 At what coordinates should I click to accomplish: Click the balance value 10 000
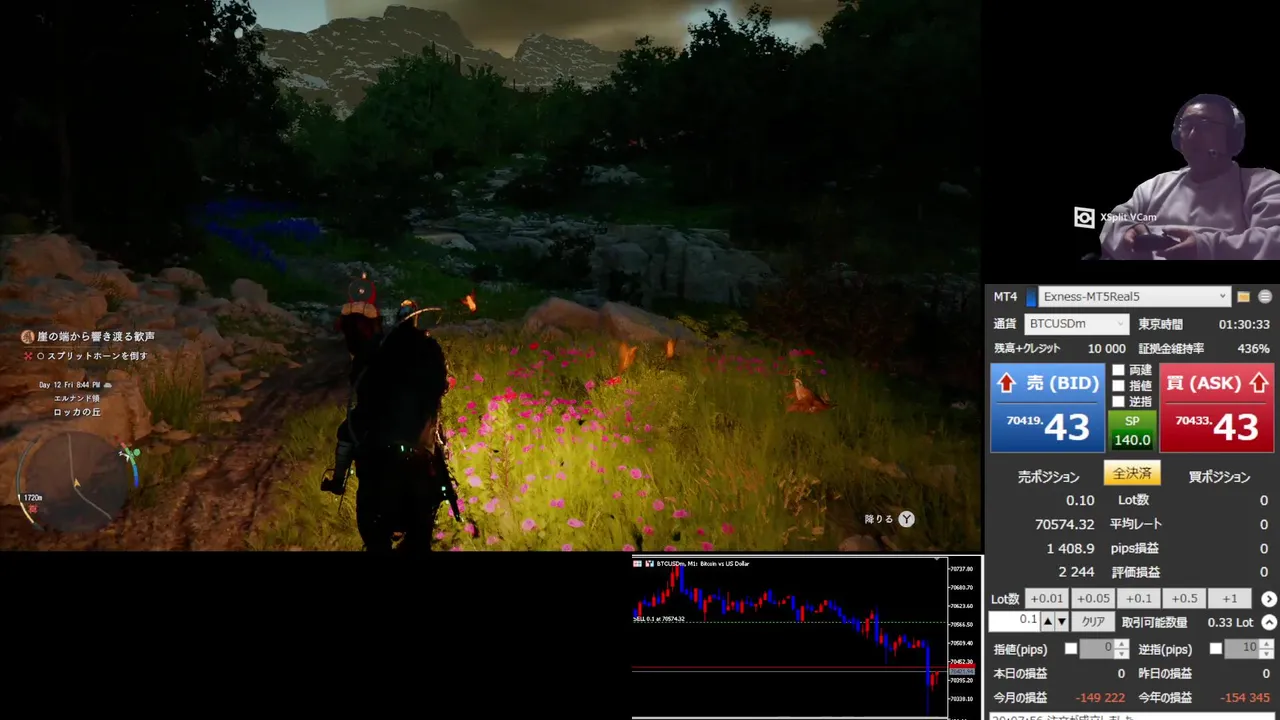pos(1106,349)
